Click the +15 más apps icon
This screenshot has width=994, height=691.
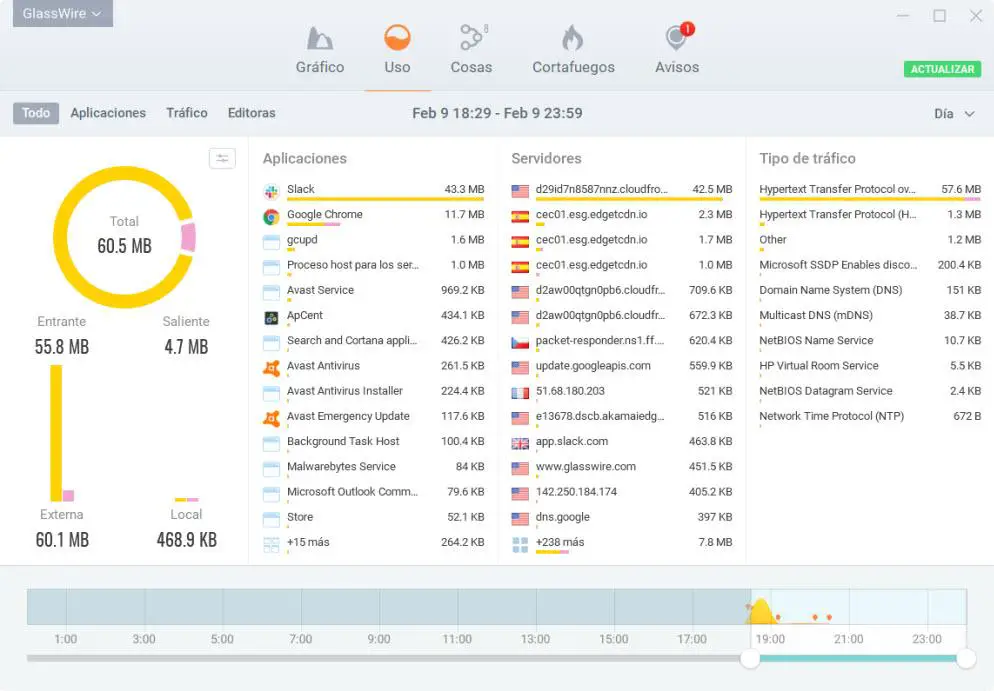(x=271, y=545)
